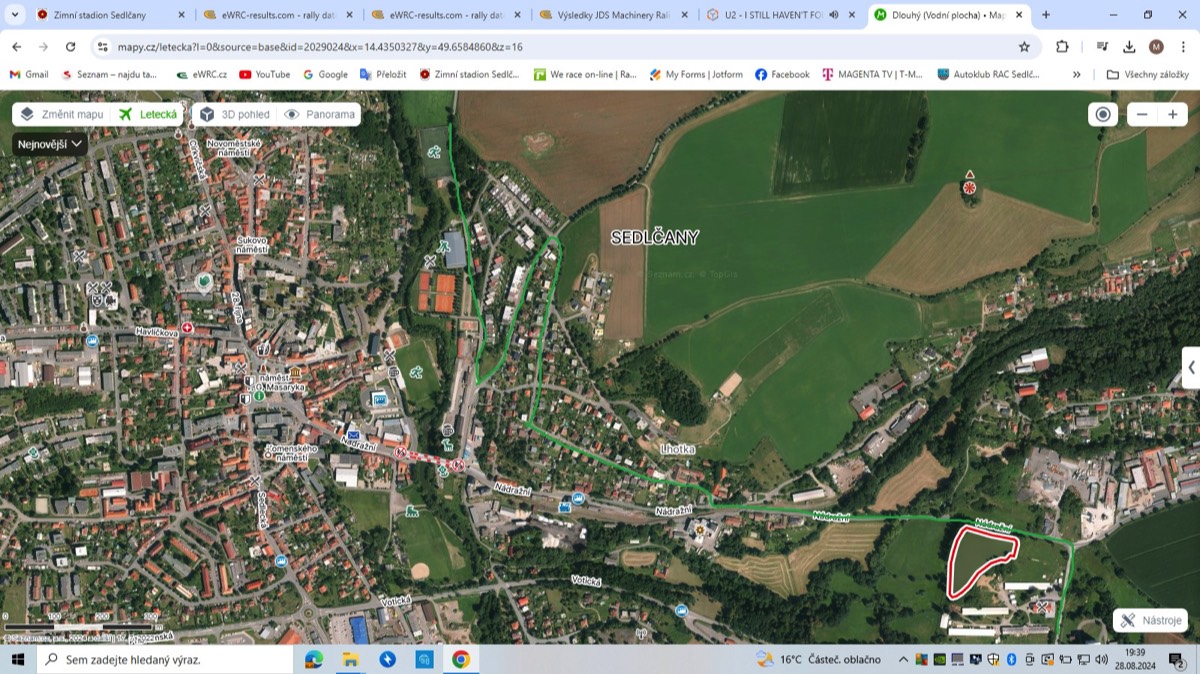Click the Komenského náměstí label

tap(290, 453)
